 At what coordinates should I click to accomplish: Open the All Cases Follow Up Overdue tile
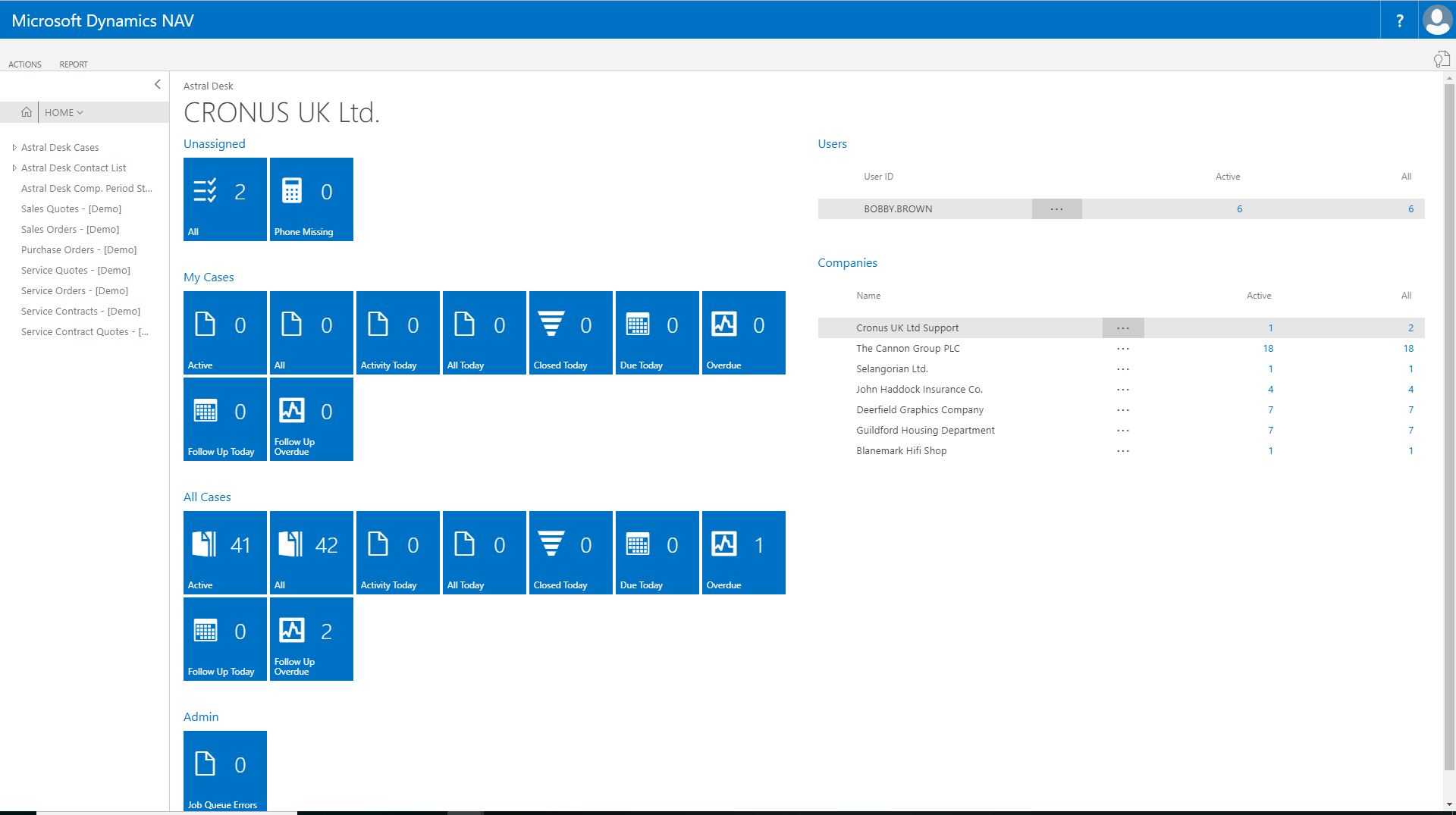312,639
